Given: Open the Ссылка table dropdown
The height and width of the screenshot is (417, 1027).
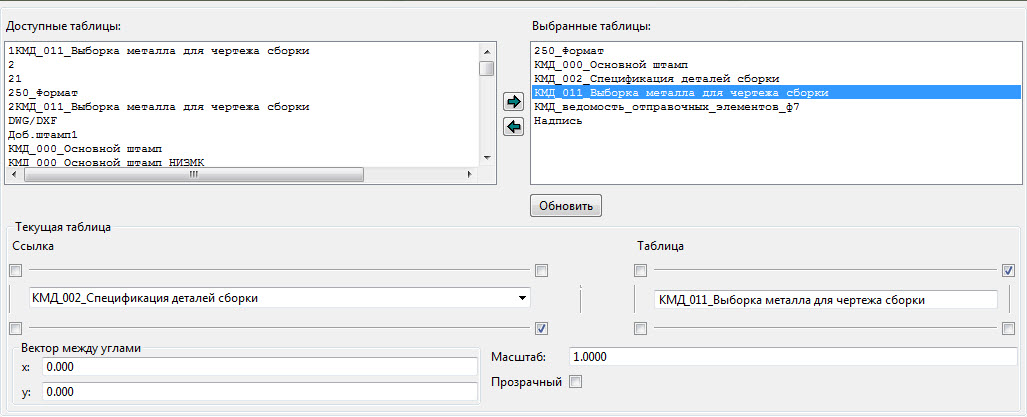Looking at the screenshot, I should [x=522, y=298].
